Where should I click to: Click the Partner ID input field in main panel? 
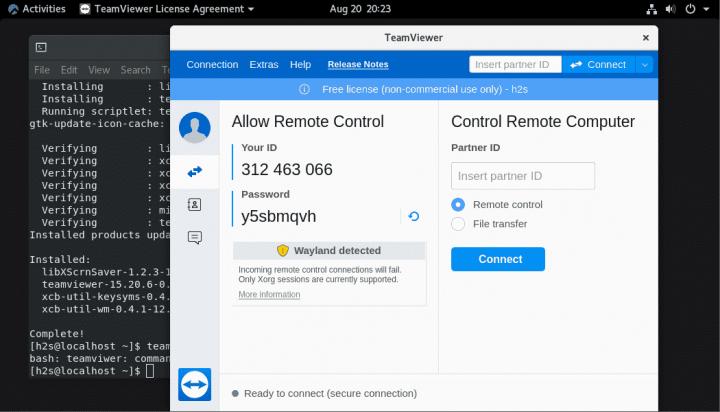pyautogui.click(x=522, y=176)
